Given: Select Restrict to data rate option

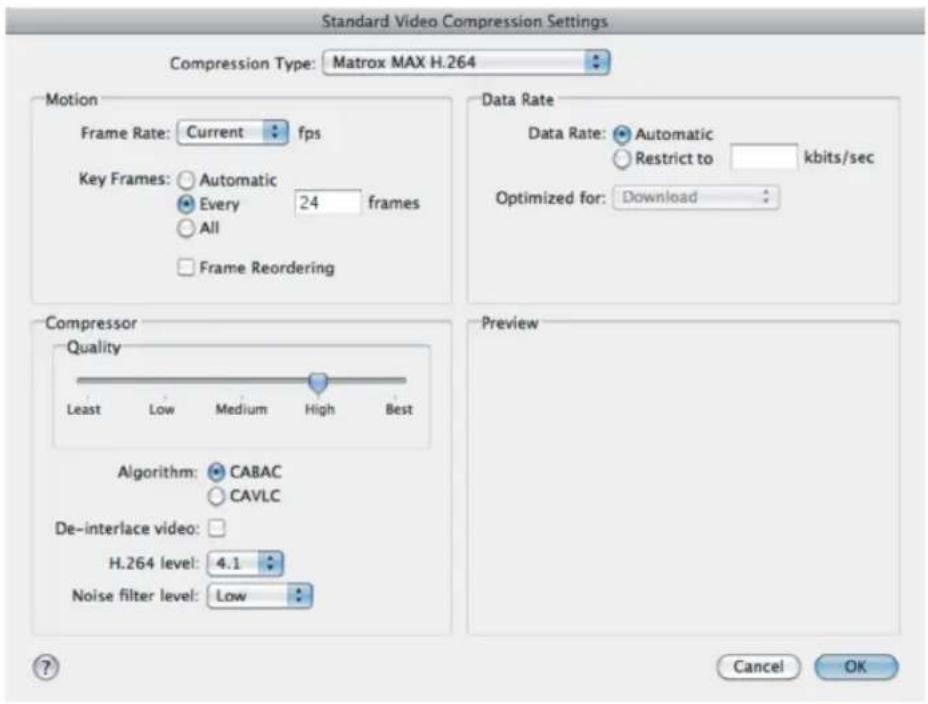Looking at the screenshot, I should 621,159.
